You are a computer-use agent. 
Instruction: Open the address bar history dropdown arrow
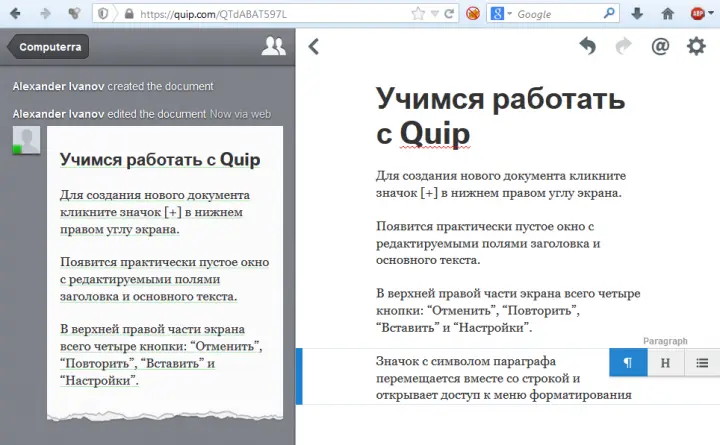click(x=434, y=14)
